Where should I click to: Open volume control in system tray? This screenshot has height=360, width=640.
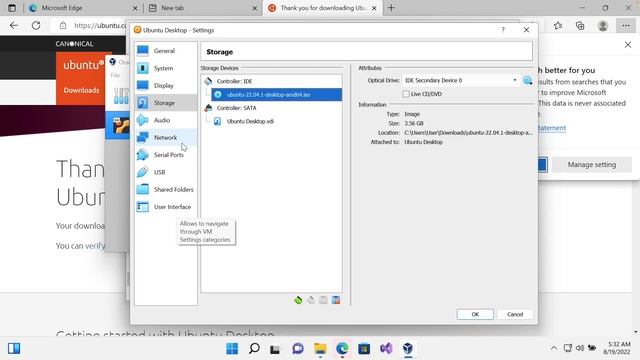[x=580, y=348]
